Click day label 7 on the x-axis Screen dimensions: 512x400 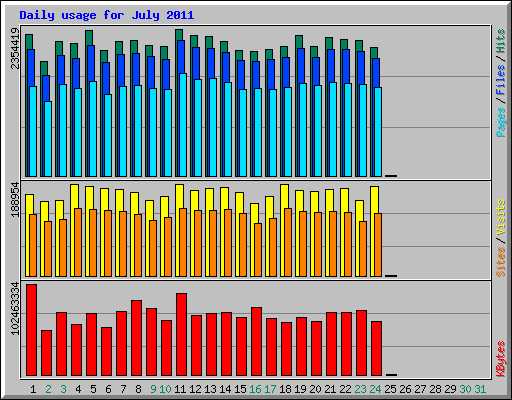coord(123,389)
